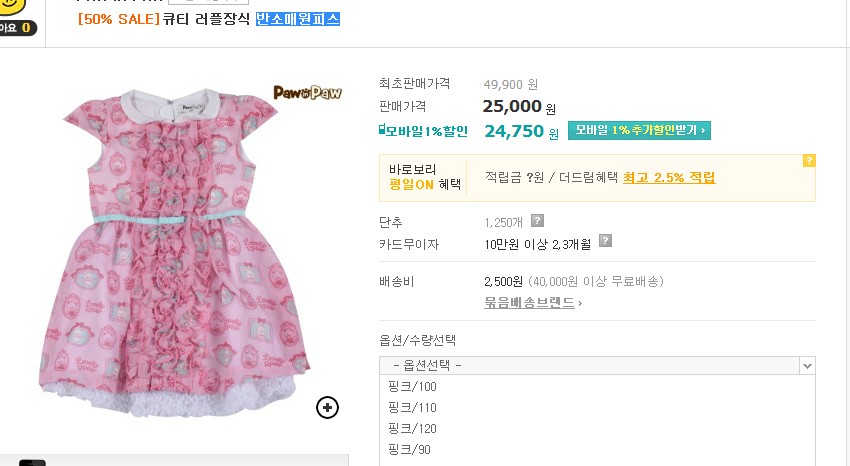Open the 최고 2.5% 적립 link
Screen dimensions: 850x466
click(x=669, y=178)
